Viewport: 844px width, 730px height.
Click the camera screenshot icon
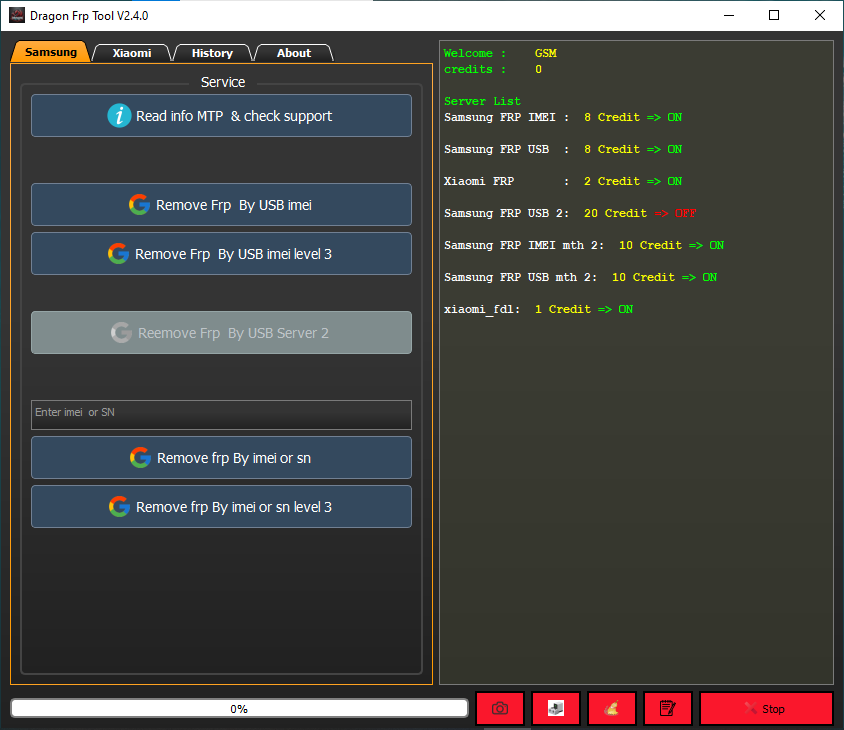[499, 708]
